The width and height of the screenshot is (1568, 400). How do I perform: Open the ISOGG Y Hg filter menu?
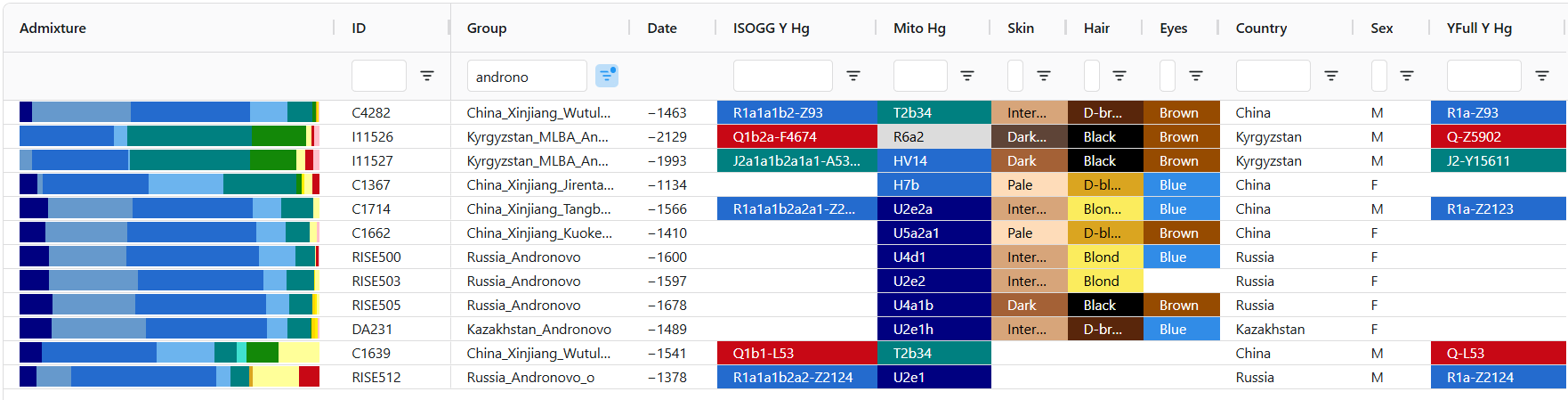pyautogui.click(x=853, y=77)
